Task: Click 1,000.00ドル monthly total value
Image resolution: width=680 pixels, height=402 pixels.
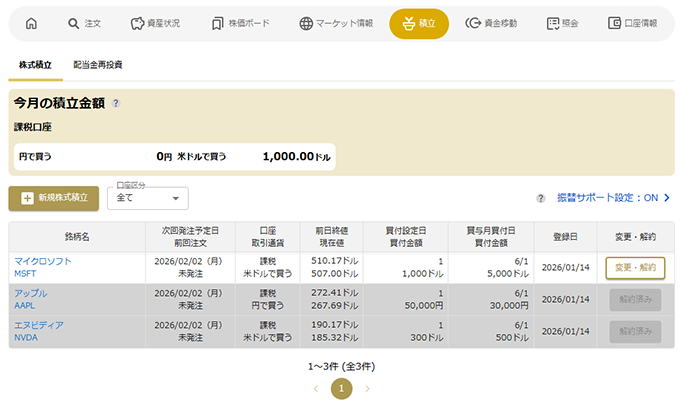Action: pyautogui.click(x=297, y=157)
